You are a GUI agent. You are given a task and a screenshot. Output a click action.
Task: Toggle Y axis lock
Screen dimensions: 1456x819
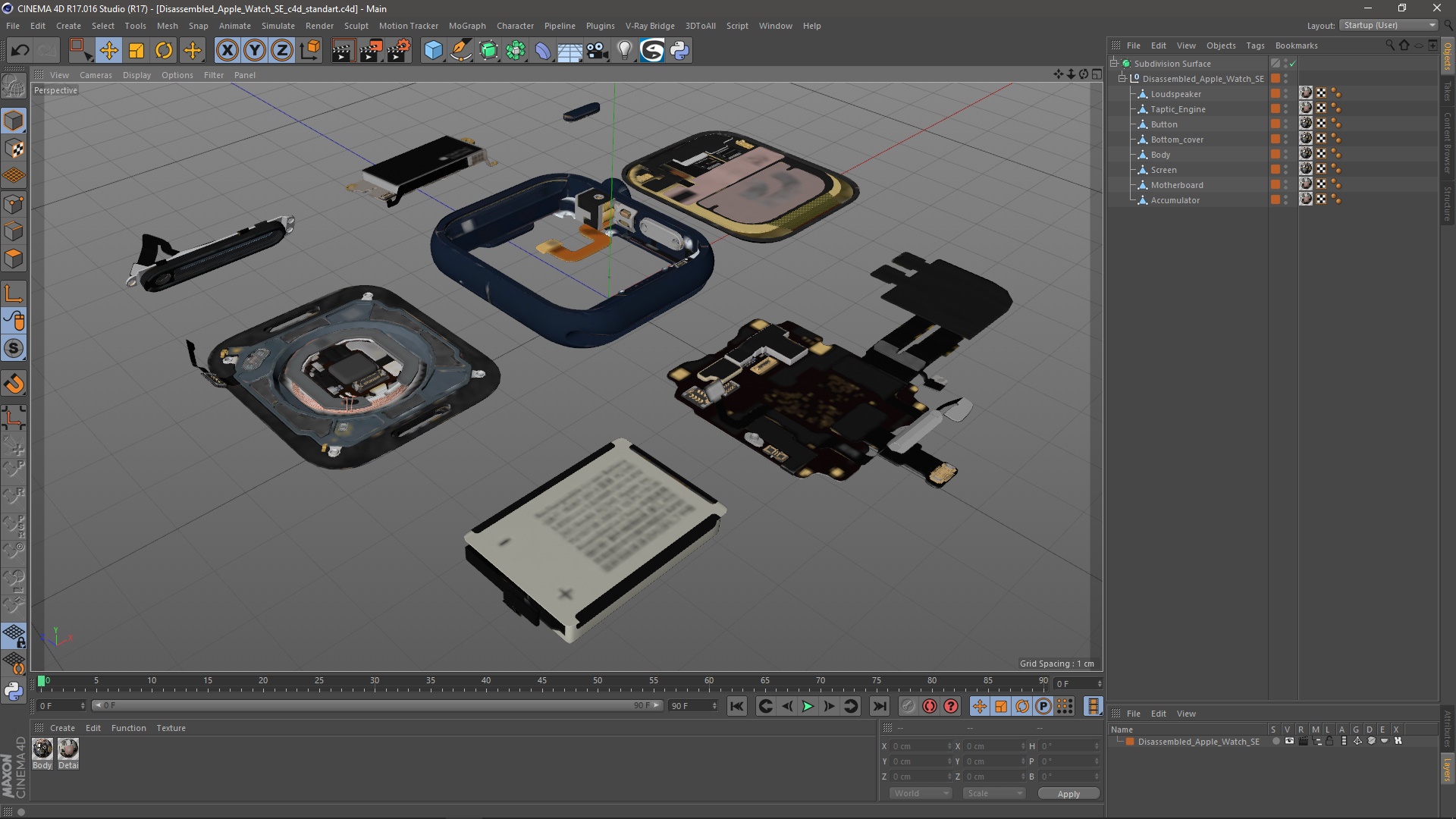(255, 51)
